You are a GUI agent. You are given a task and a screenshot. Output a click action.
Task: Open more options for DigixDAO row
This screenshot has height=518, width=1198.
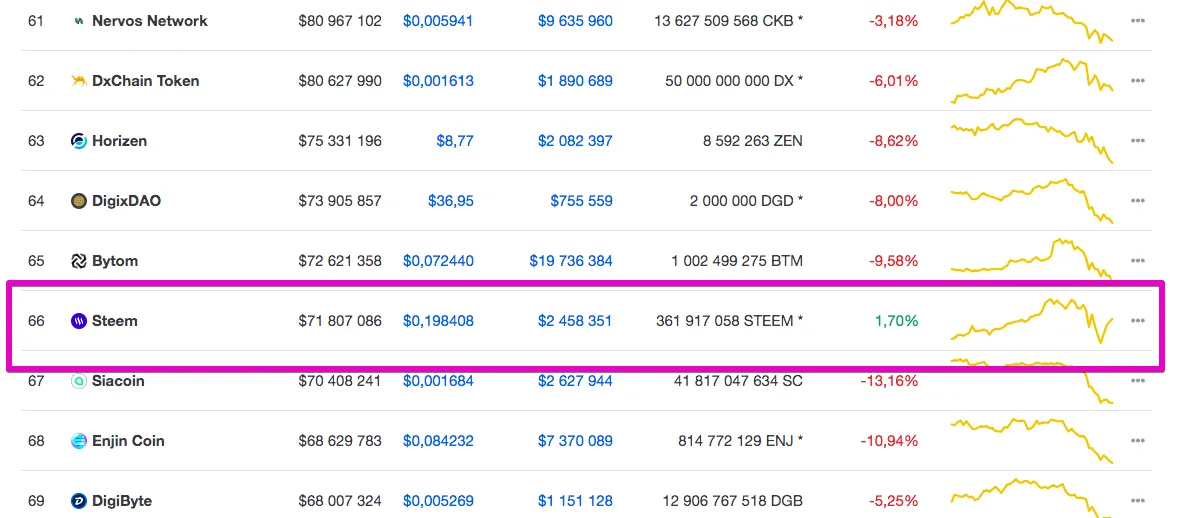click(x=1138, y=201)
